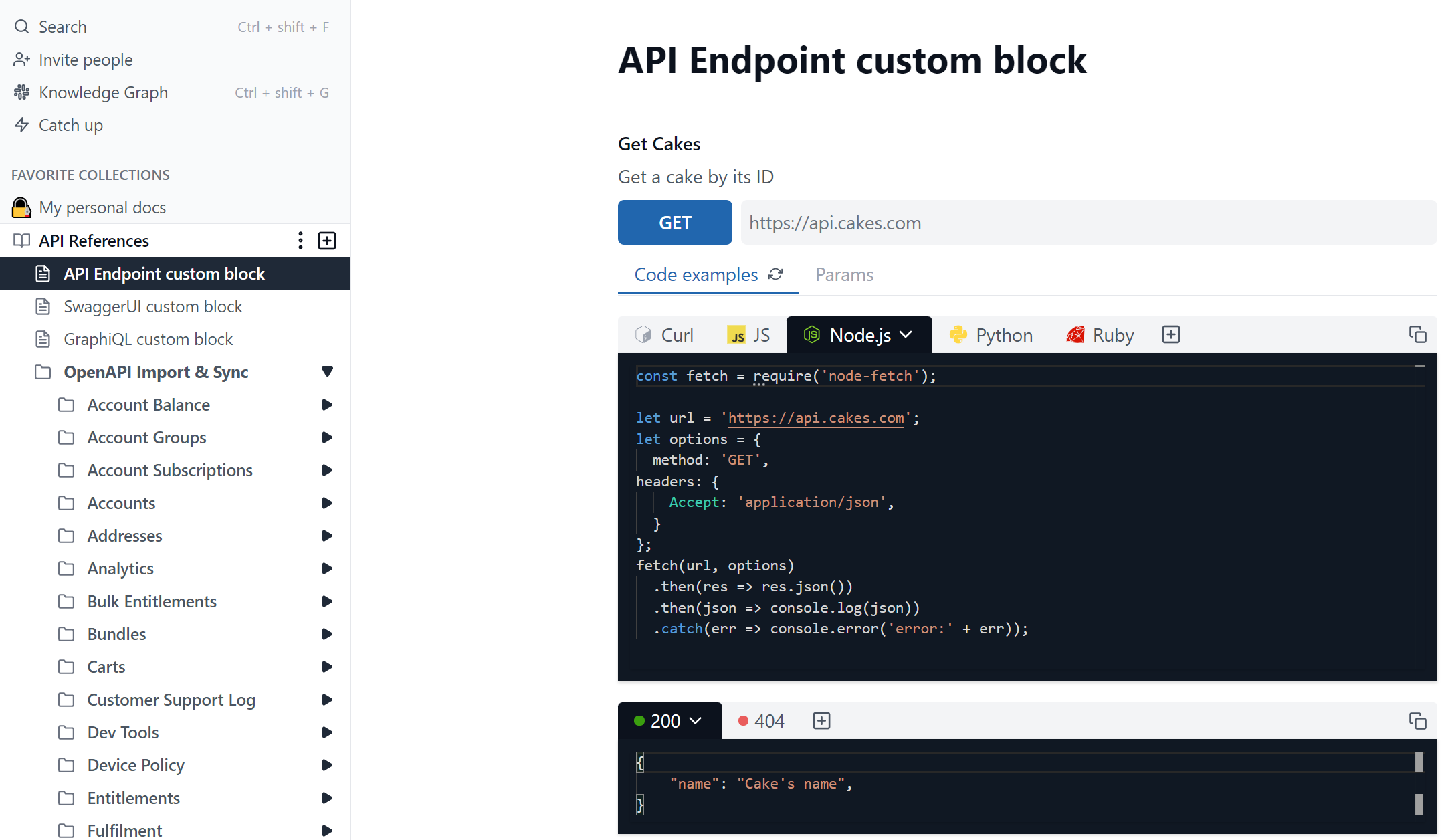Expand the Account Groups folder
Screen dimensions: 1444x840
pos(327,437)
